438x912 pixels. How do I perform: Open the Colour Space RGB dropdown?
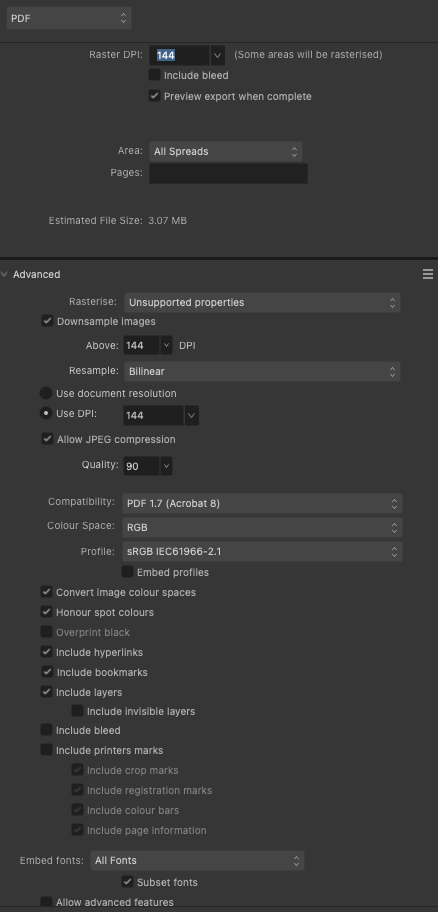(x=262, y=528)
